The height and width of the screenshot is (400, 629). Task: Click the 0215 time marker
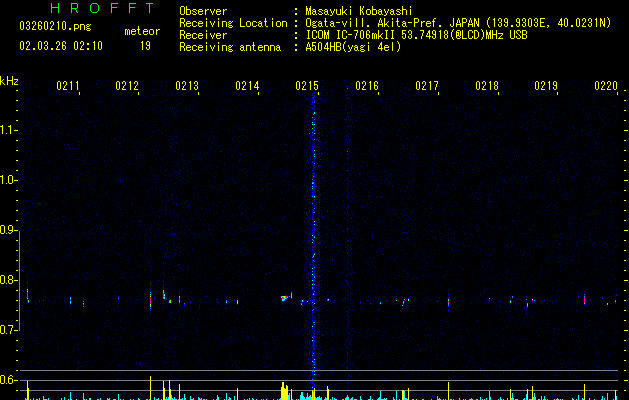point(307,86)
